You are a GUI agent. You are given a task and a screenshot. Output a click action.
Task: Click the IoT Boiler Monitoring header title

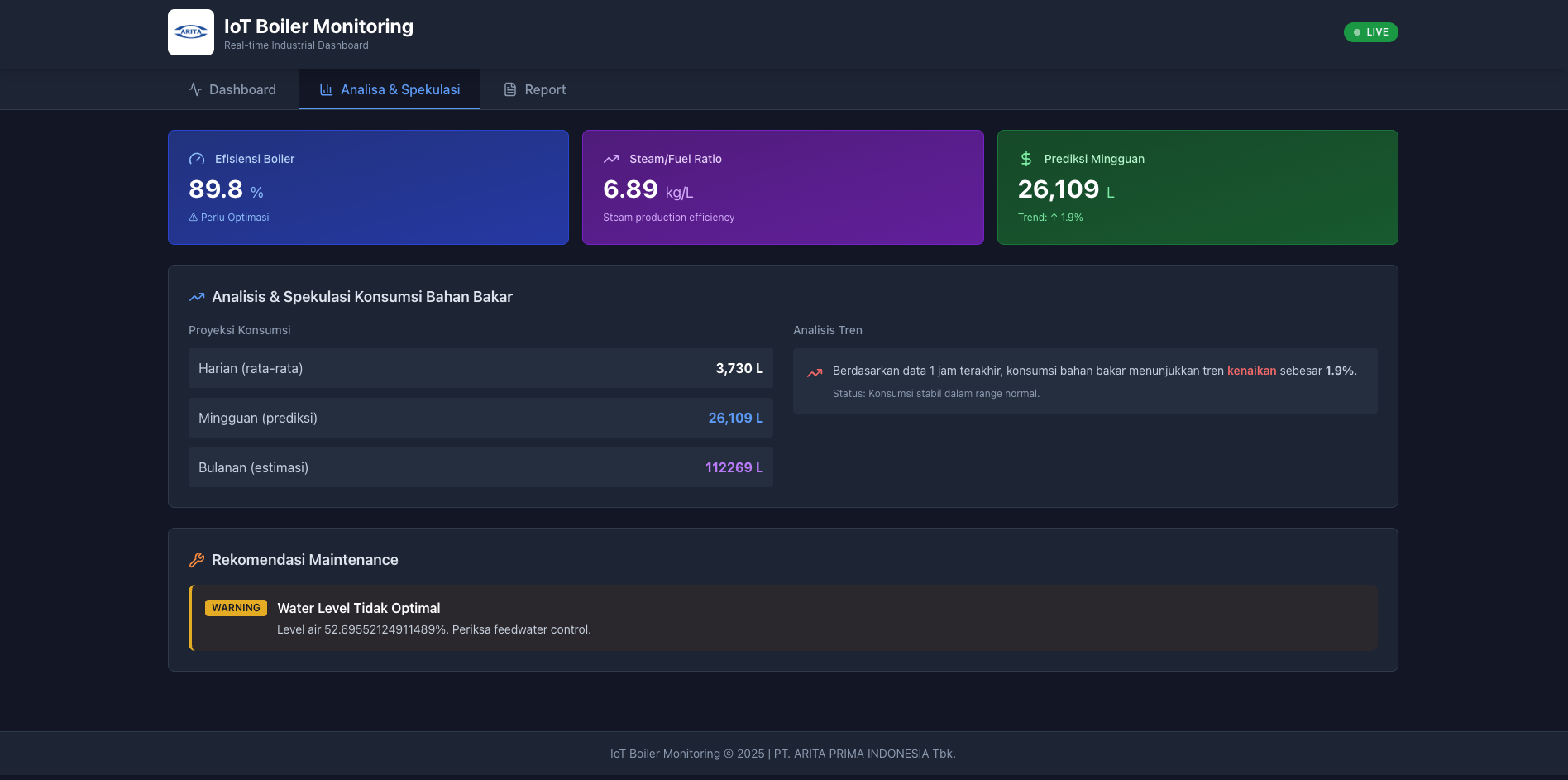pyautogui.click(x=318, y=26)
